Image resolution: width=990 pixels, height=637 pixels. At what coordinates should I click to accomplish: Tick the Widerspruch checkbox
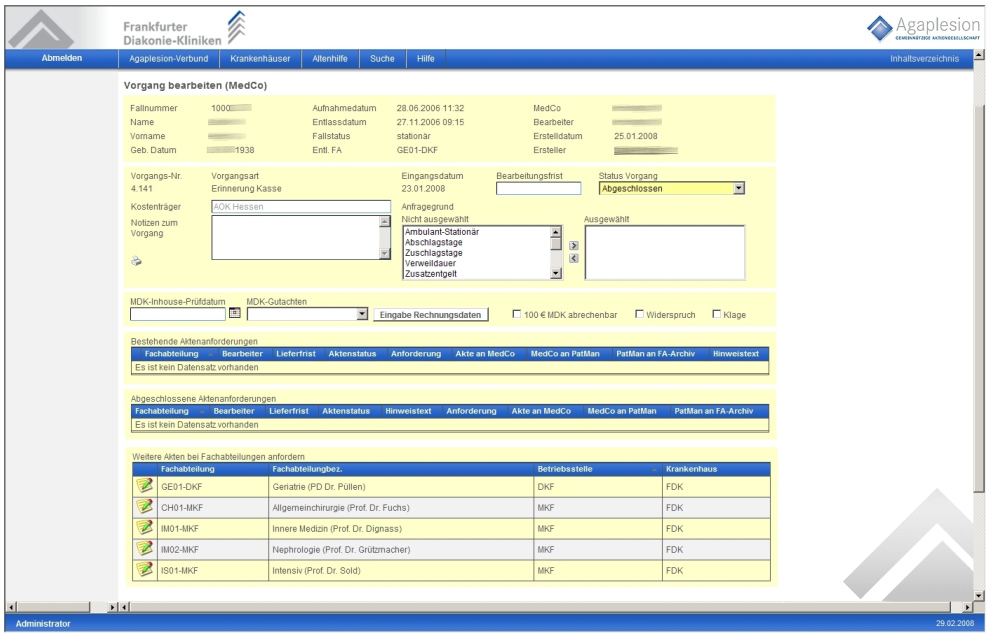pos(639,314)
